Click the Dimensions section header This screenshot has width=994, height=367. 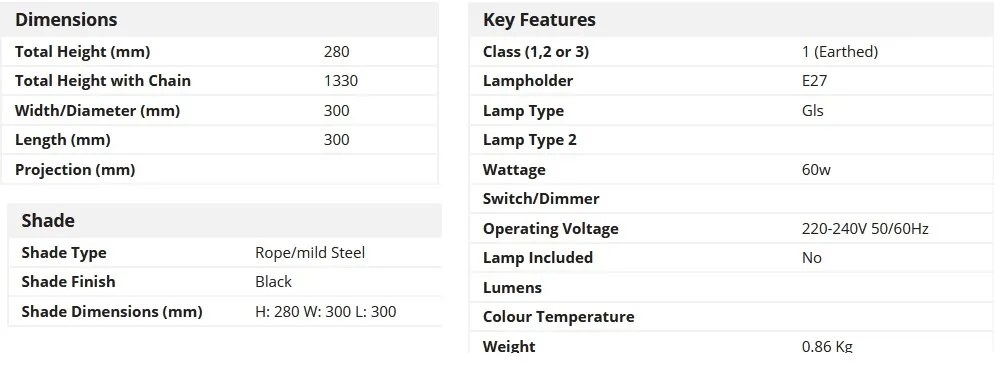point(66,20)
